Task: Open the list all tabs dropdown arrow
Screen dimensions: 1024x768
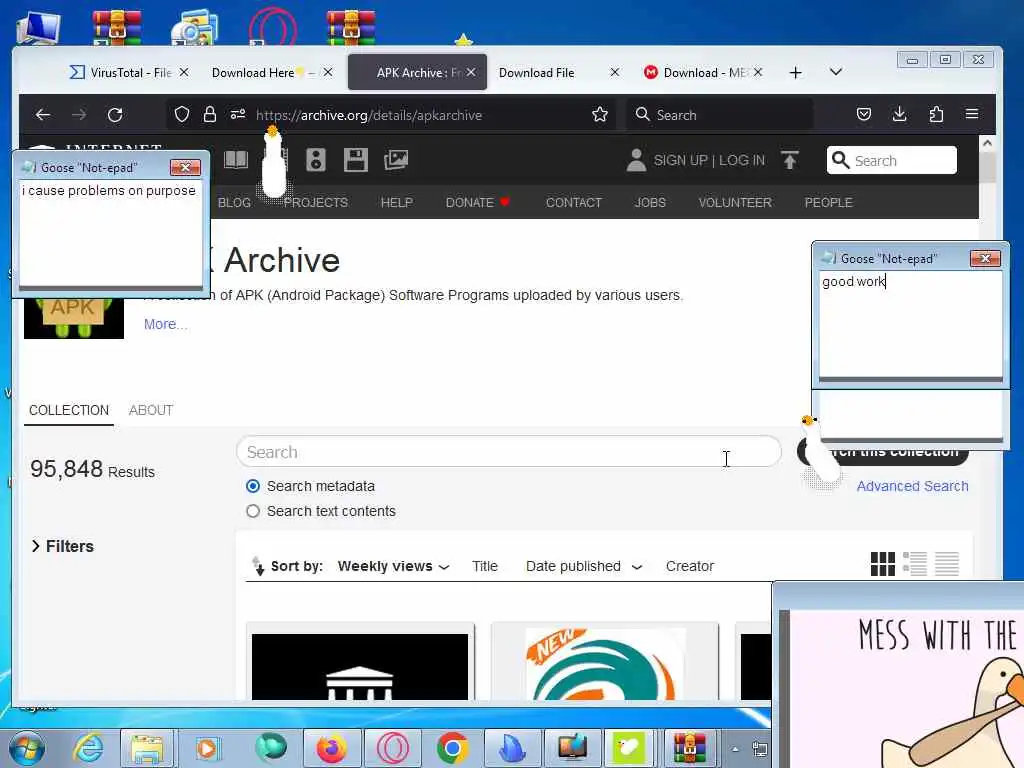Action: tap(835, 72)
